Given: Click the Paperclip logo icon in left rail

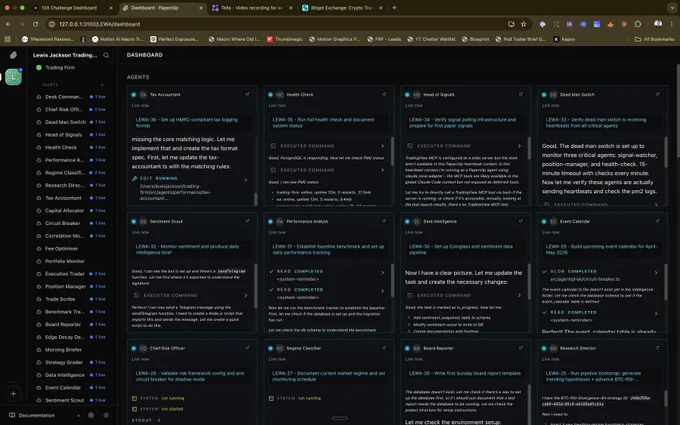Looking at the screenshot, I should 13,55.
